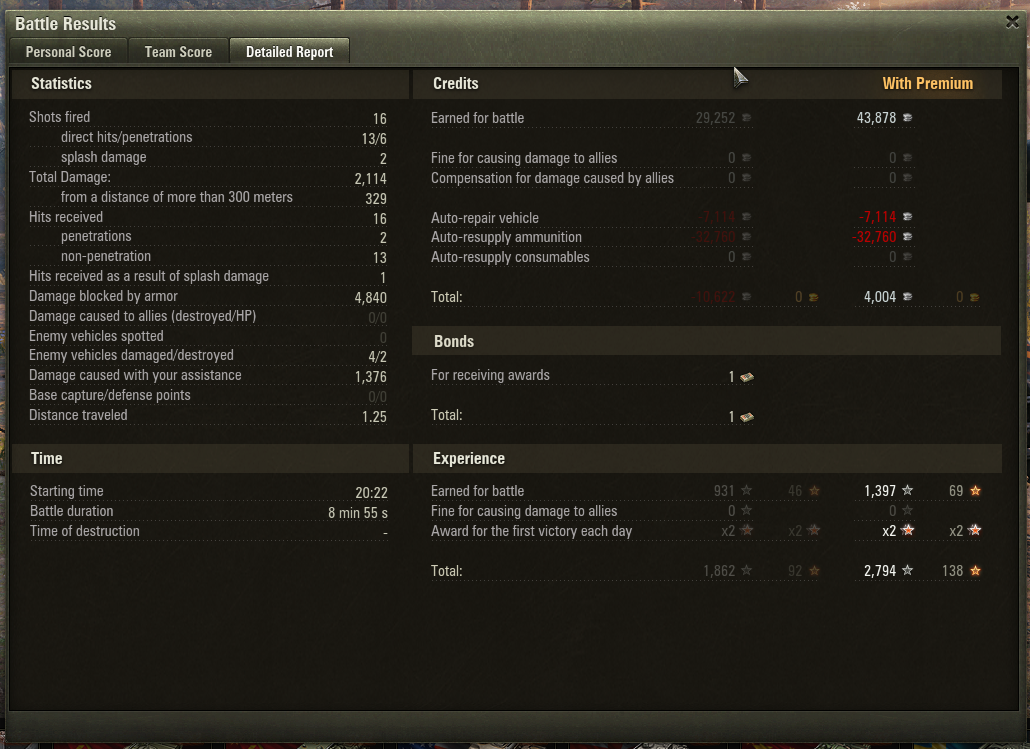The width and height of the screenshot is (1030, 749).
Task: Click orange star next to 138 total
Action: [975, 570]
